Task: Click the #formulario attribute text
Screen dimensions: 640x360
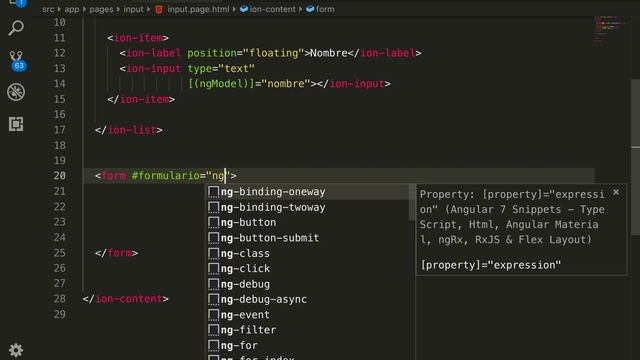Action: click(166, 176)
